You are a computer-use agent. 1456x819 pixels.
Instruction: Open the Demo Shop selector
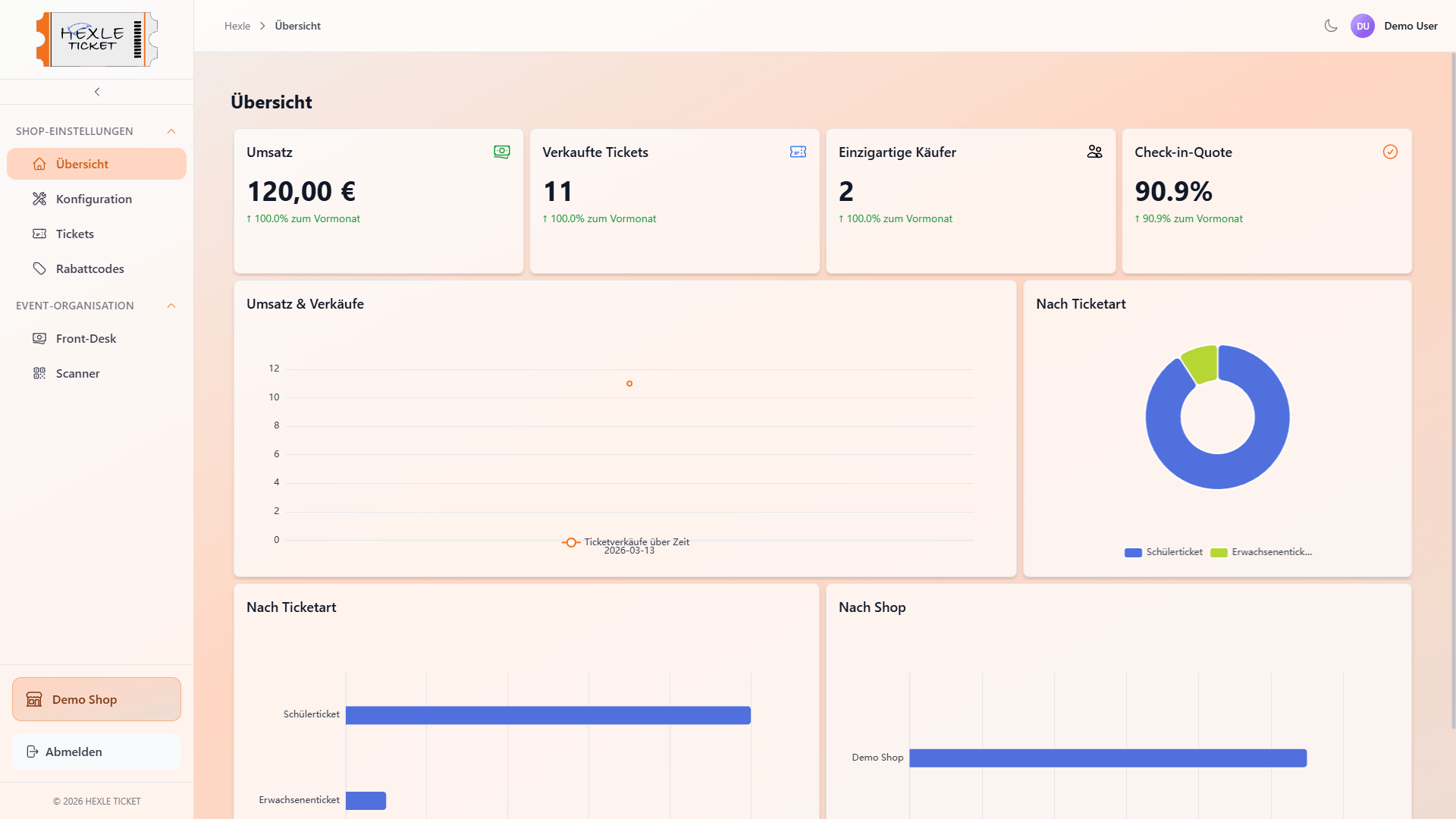coord(96,699)
